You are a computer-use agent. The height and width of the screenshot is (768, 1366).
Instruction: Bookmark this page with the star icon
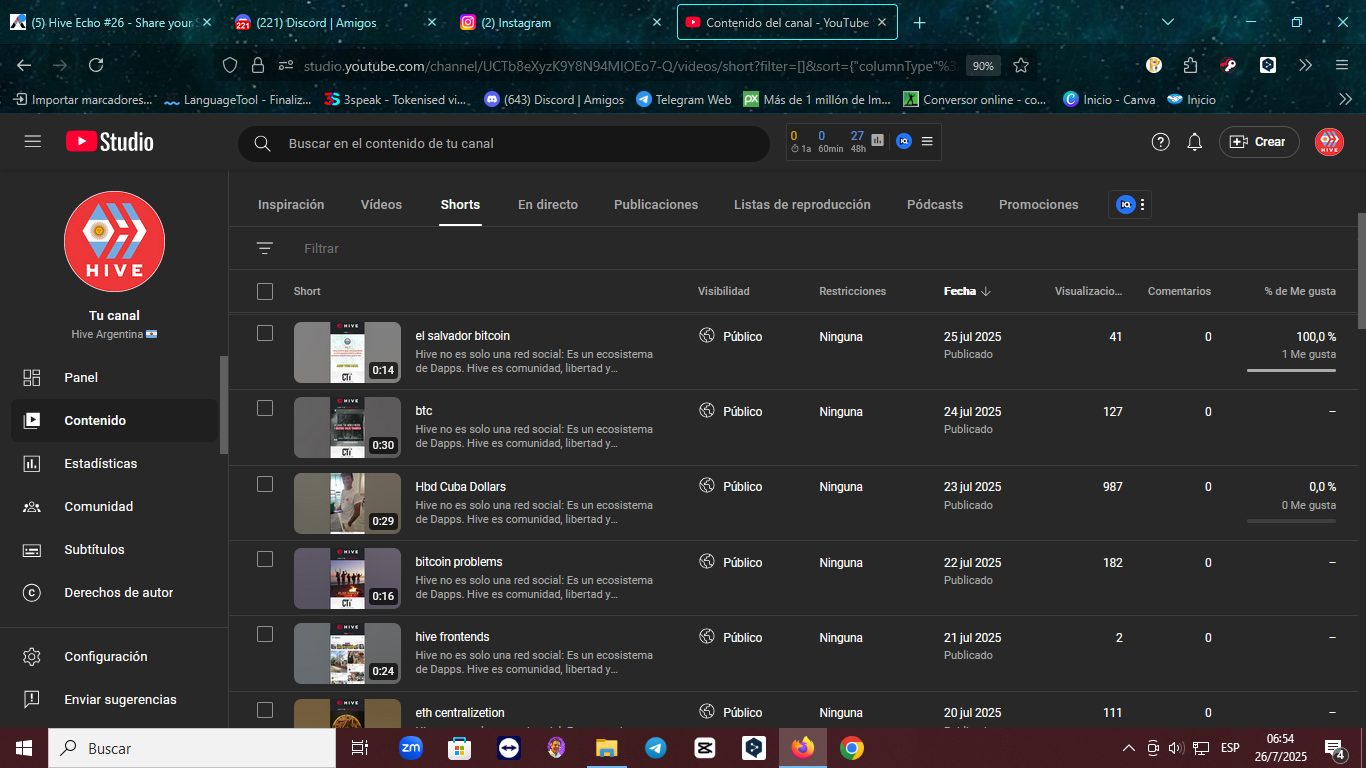(x=1021, y=65)
